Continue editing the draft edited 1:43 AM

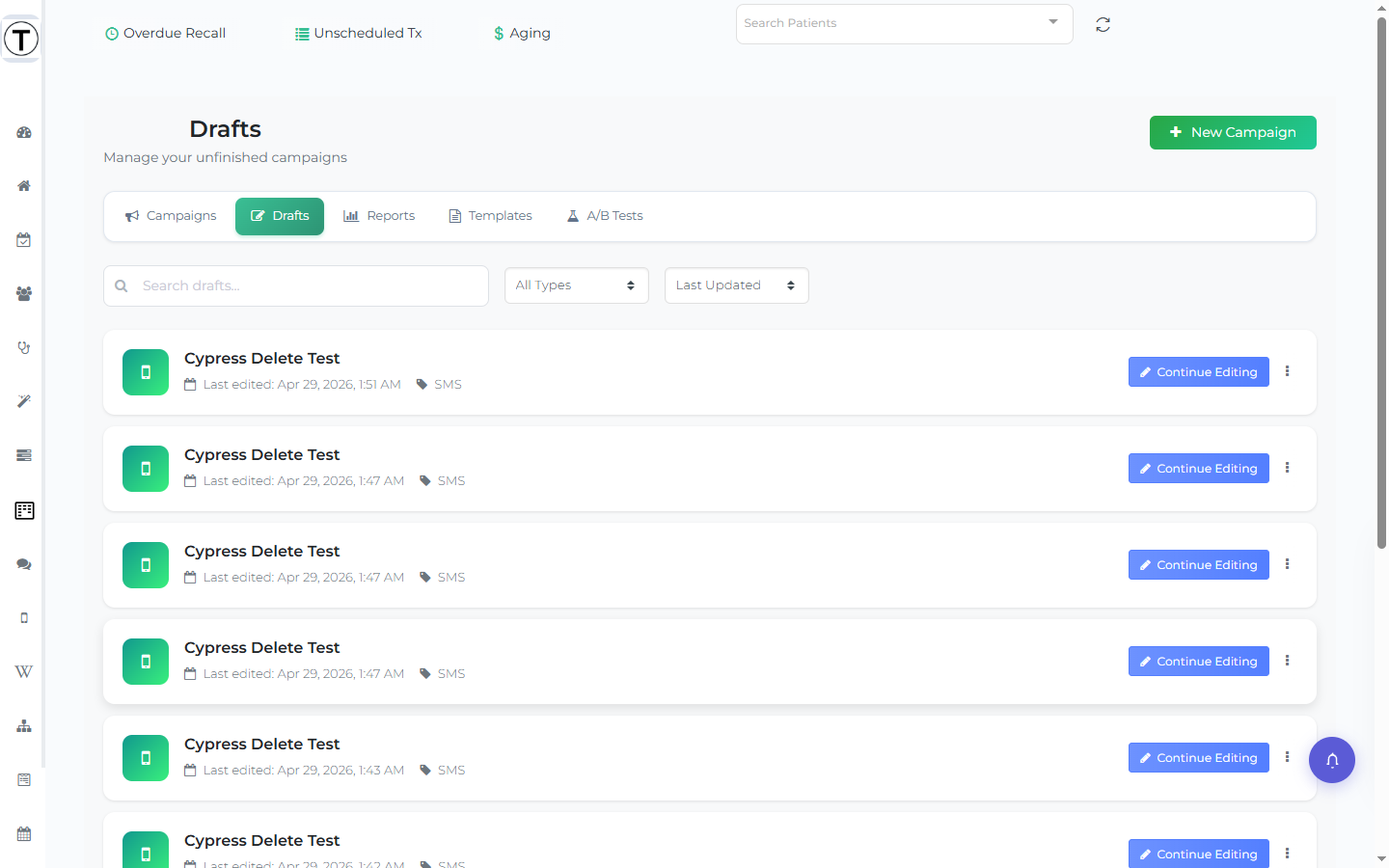tap(1199, 758)
